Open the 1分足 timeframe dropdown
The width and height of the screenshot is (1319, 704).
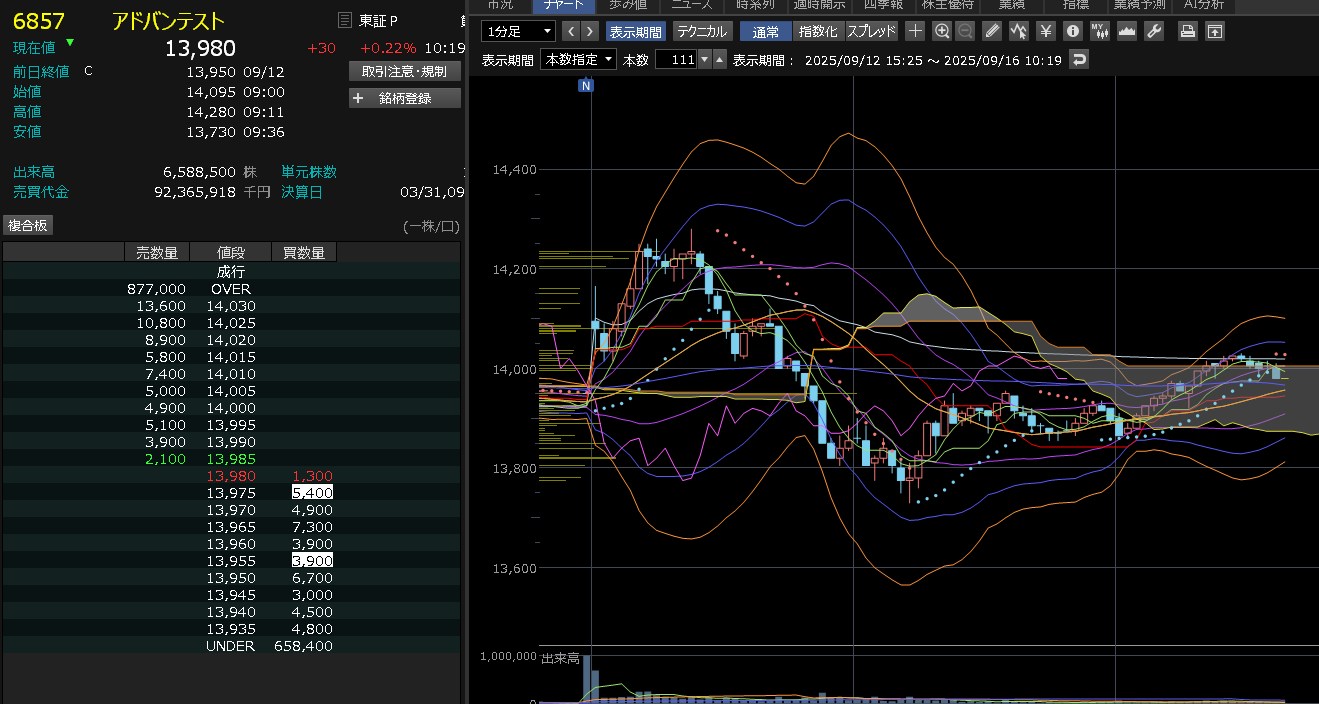518,31
